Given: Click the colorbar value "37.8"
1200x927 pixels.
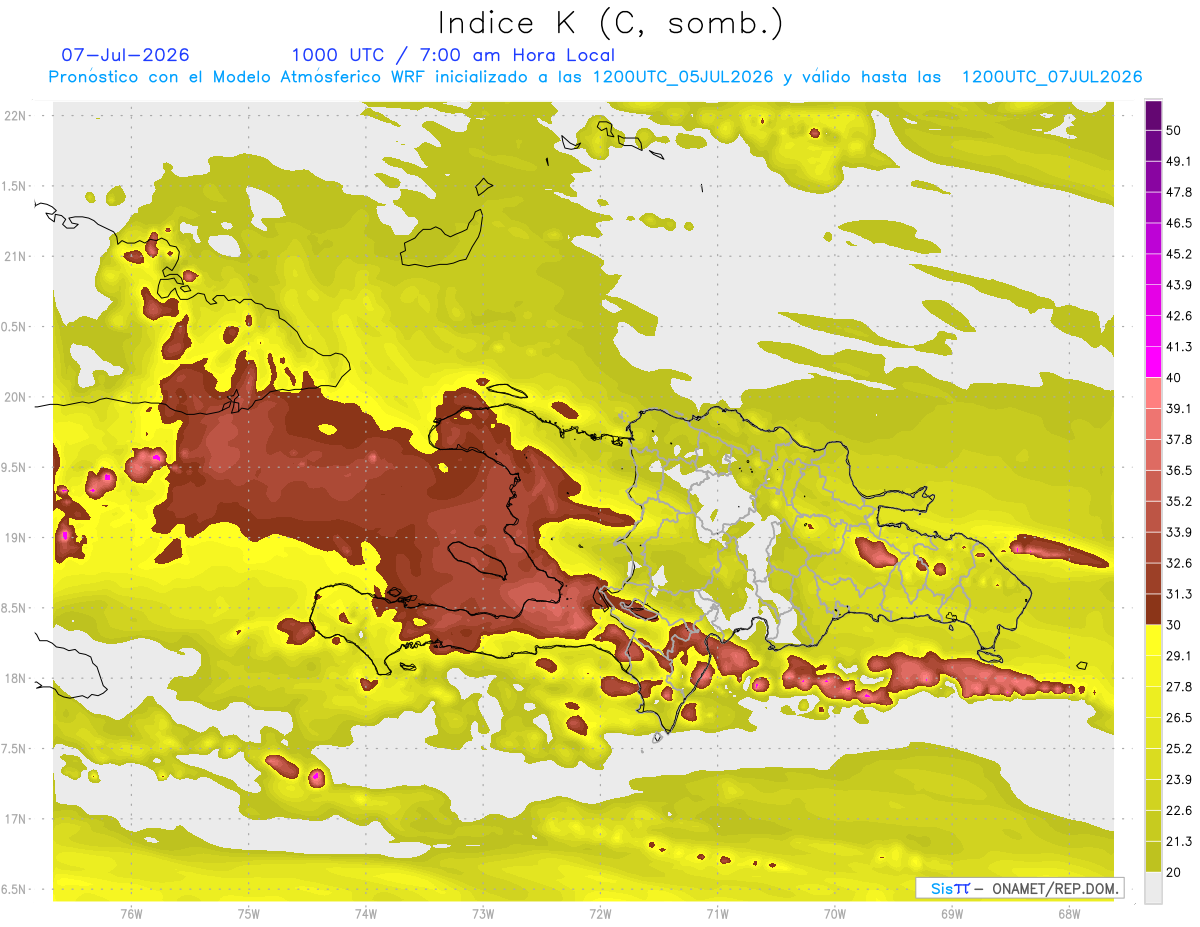Looking at the screenshot, I should click(1179, 439).
